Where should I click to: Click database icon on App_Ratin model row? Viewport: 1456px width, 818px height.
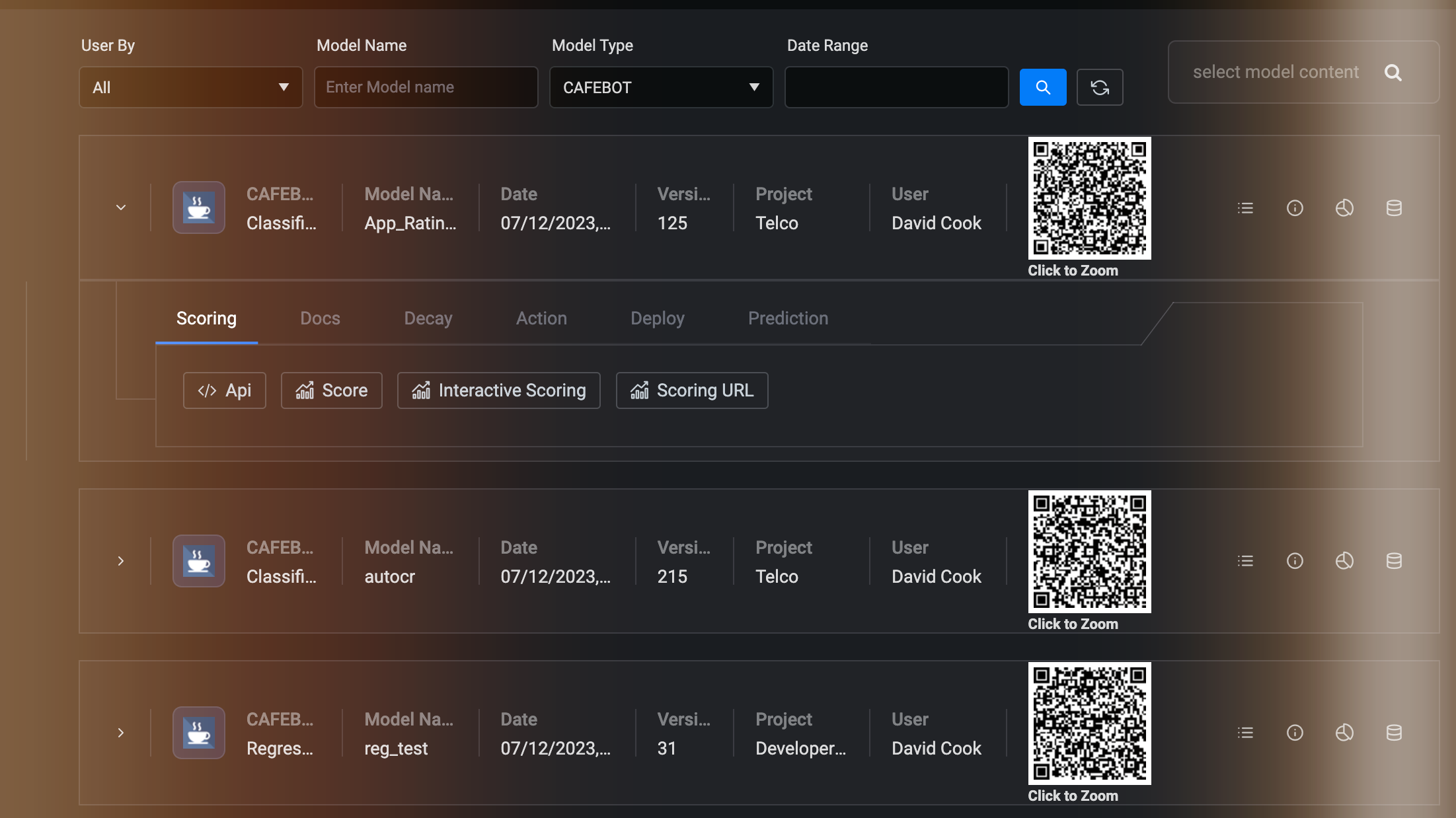click(x=1393, y=208)
